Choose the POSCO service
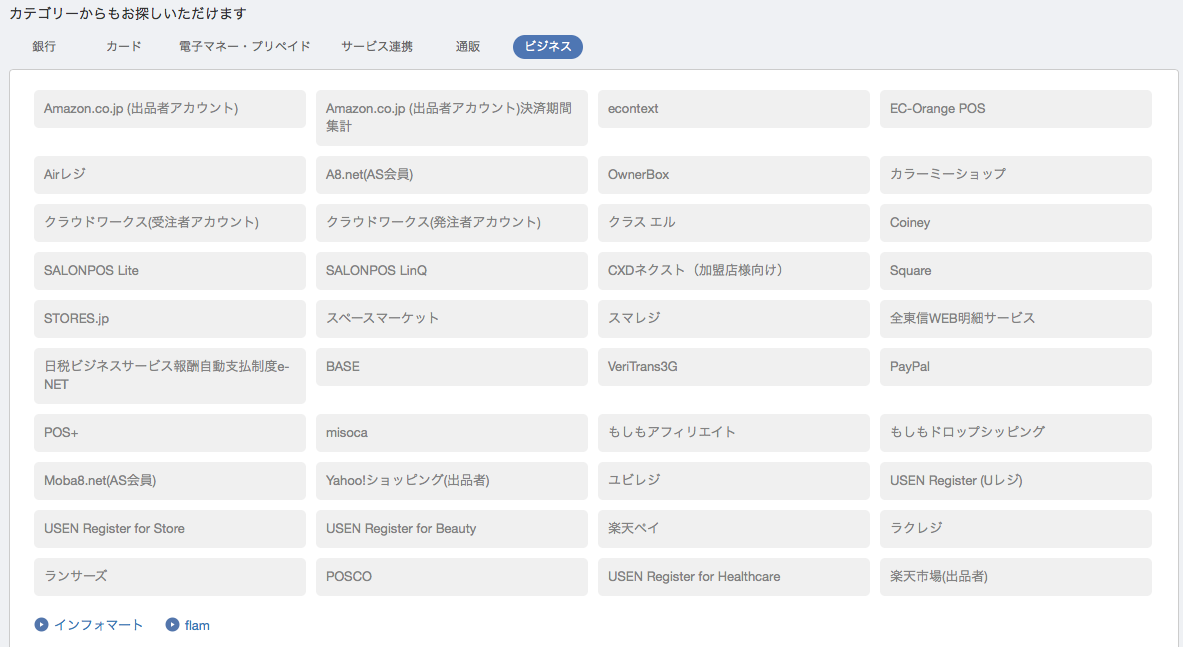 [452, 577]
